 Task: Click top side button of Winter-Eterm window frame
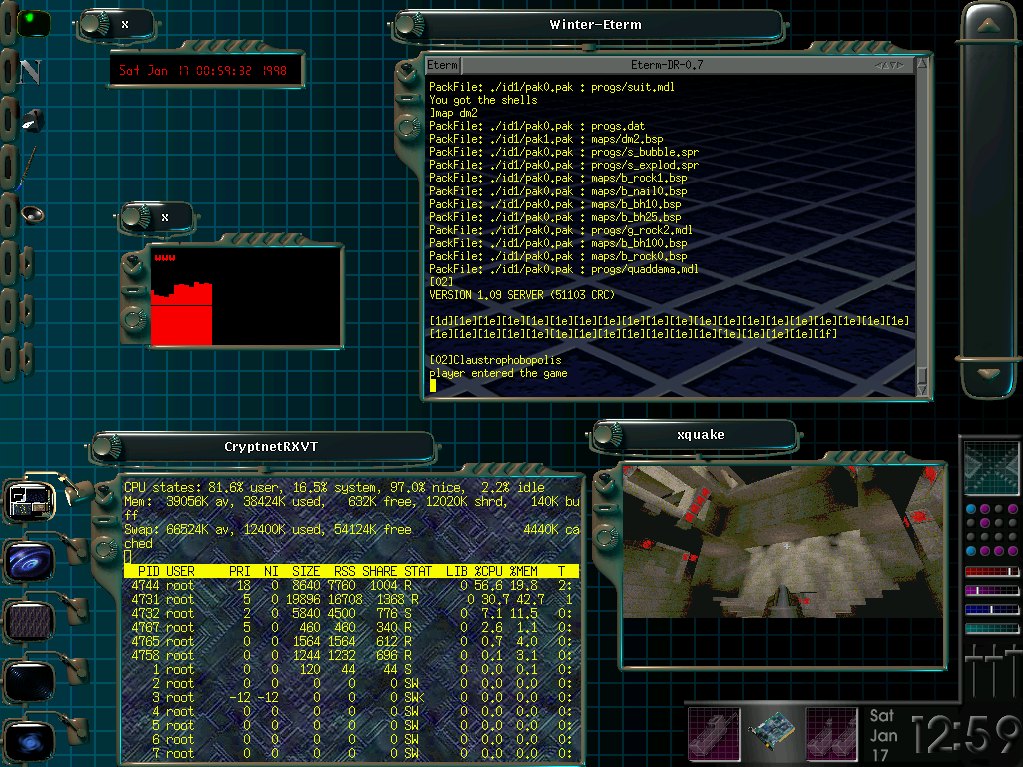point(408,70)
